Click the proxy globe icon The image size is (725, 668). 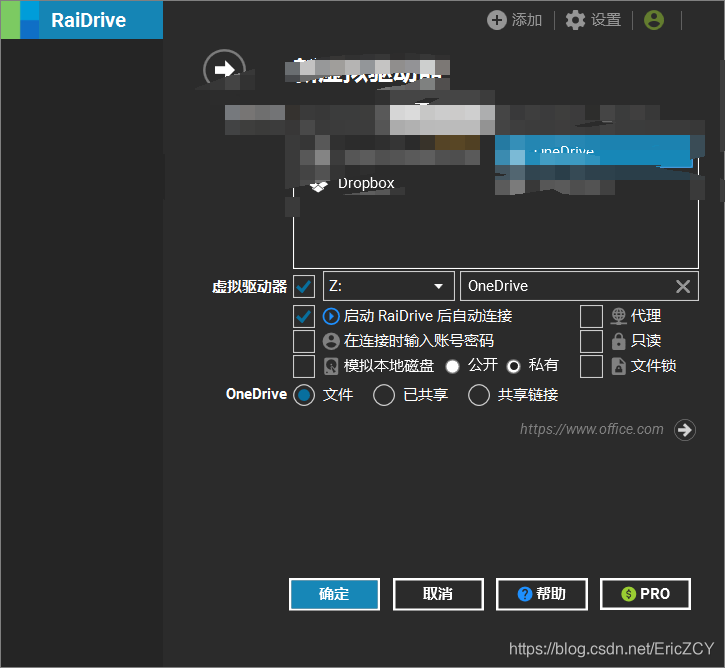[619, 317]
